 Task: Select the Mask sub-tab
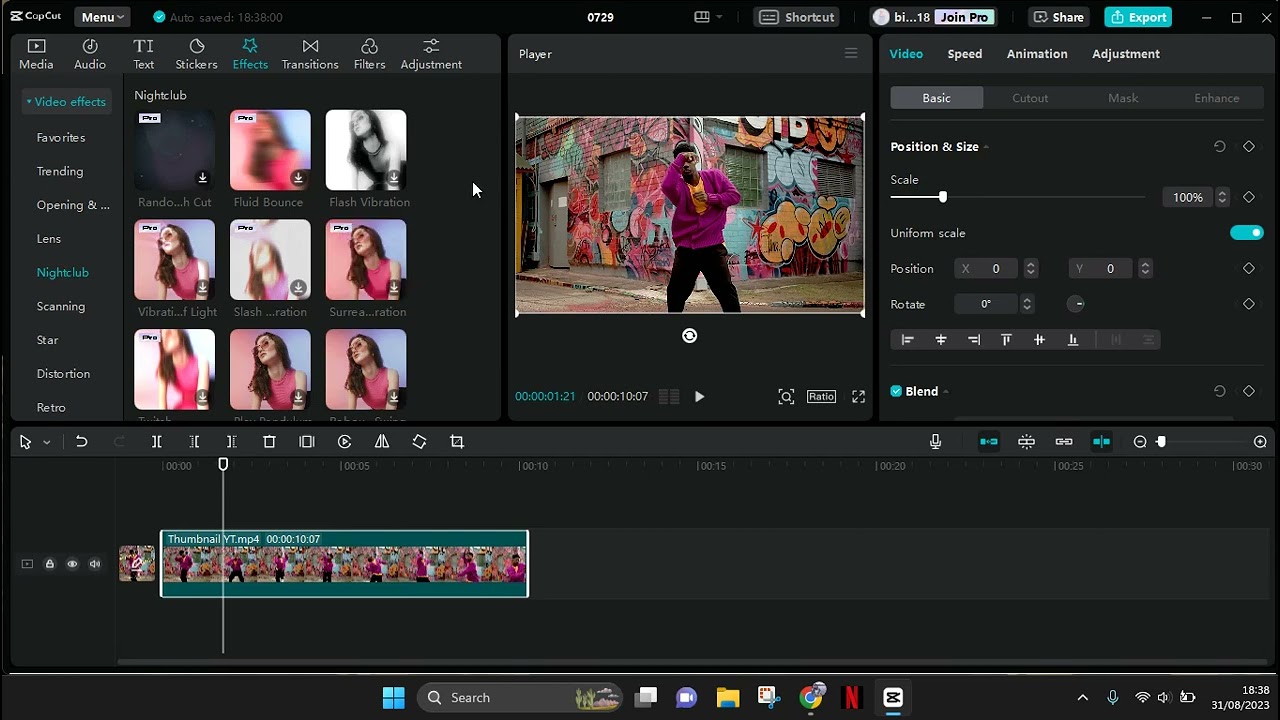point(1123,98)
